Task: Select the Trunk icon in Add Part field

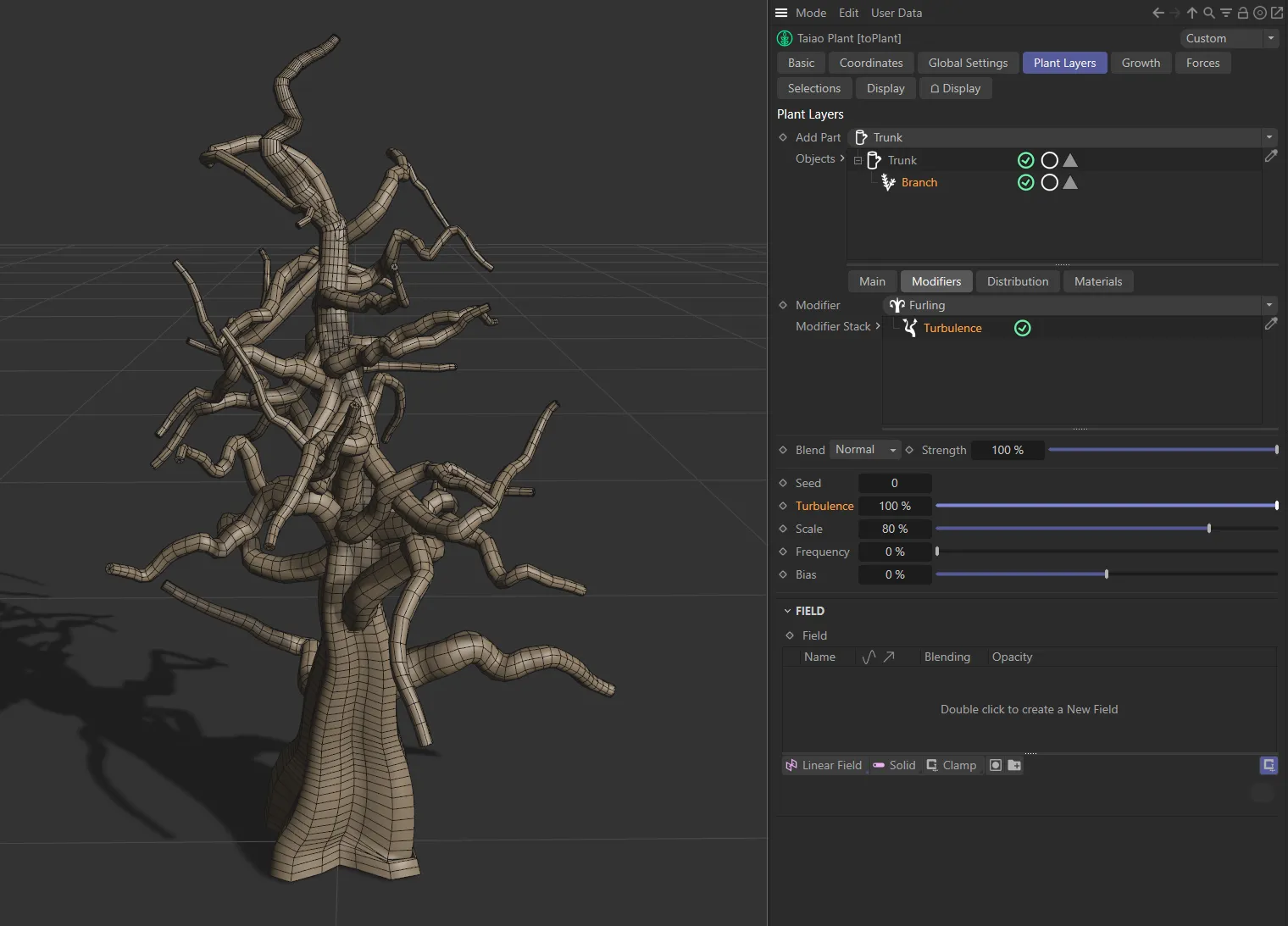Action: pyautogui.click(x=860, y=136)
